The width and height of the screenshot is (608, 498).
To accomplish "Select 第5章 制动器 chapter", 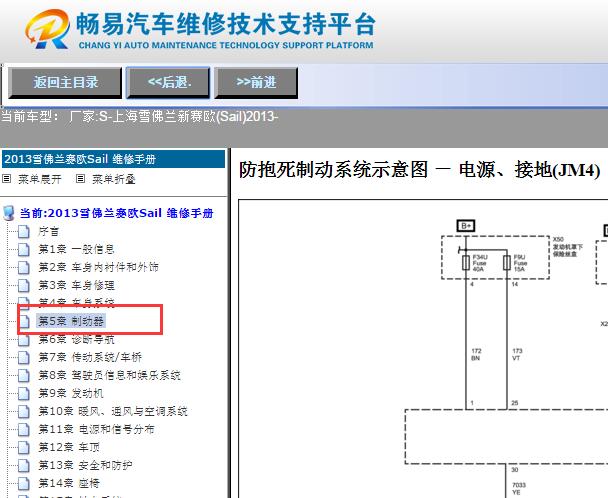I will 71,321.
